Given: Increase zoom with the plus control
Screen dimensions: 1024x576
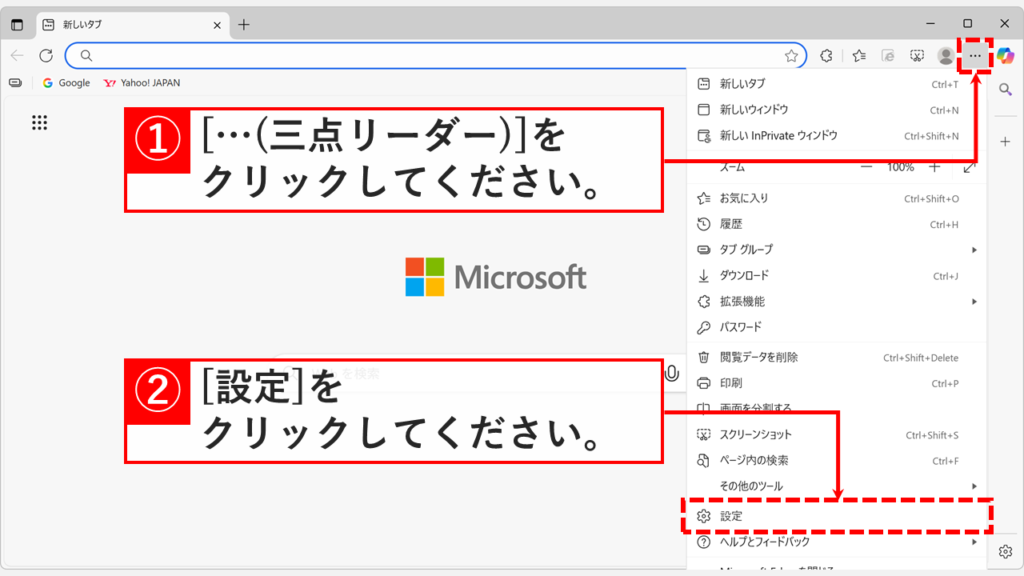Looking at the screenshot, I should click(x=935, y=167).
